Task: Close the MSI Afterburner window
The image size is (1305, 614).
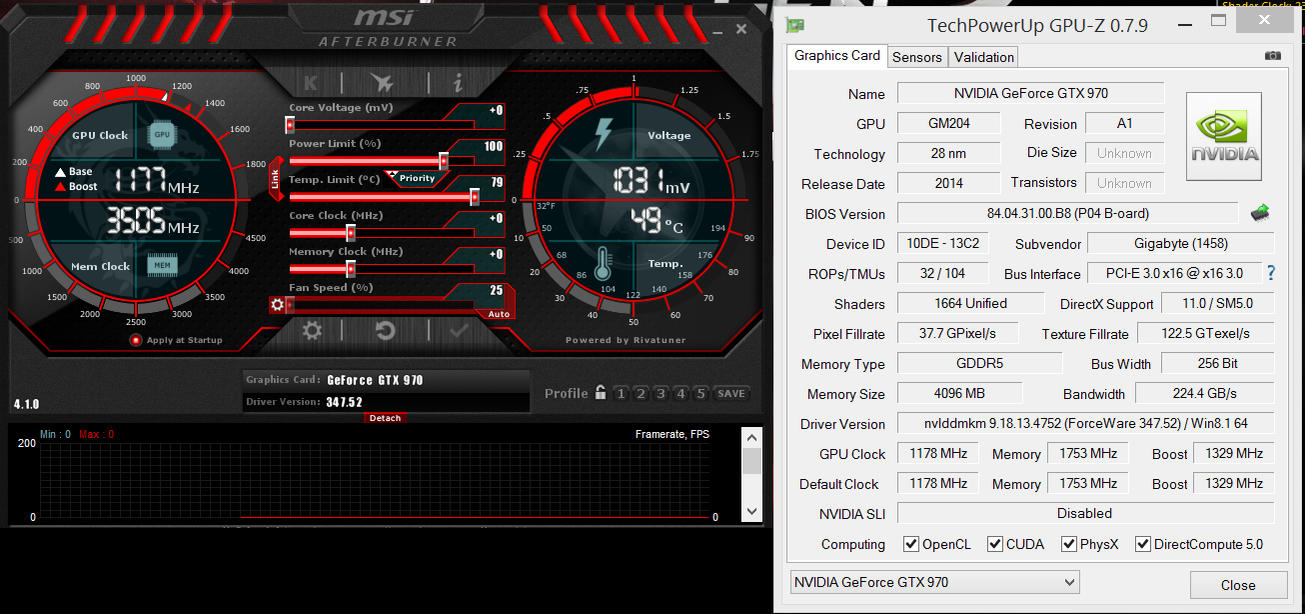Action: click(740, 30)
